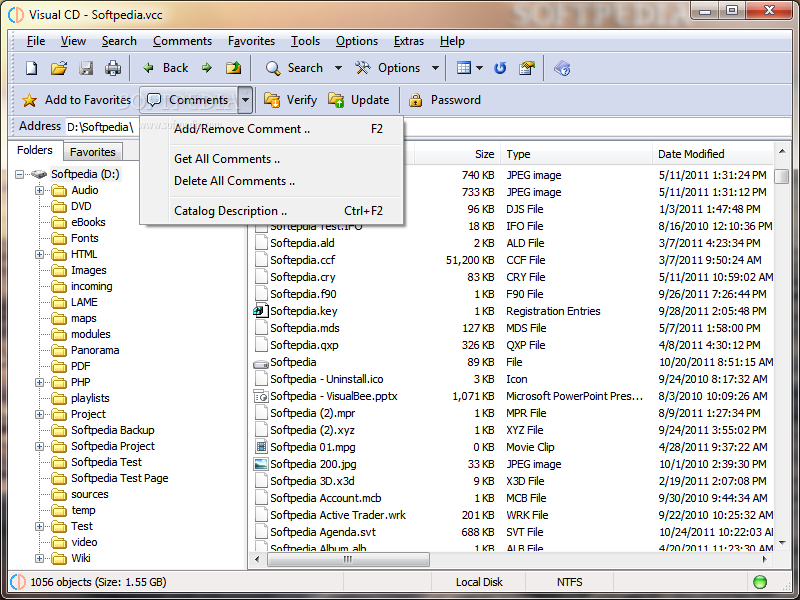
Task: Click the vertical scrollbar down arrow
Action: click(x=782, y=543)
